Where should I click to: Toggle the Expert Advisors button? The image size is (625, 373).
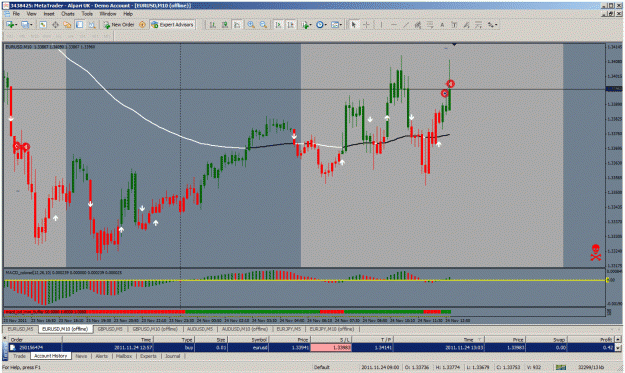pyautogui.click(x=173, y=25)
